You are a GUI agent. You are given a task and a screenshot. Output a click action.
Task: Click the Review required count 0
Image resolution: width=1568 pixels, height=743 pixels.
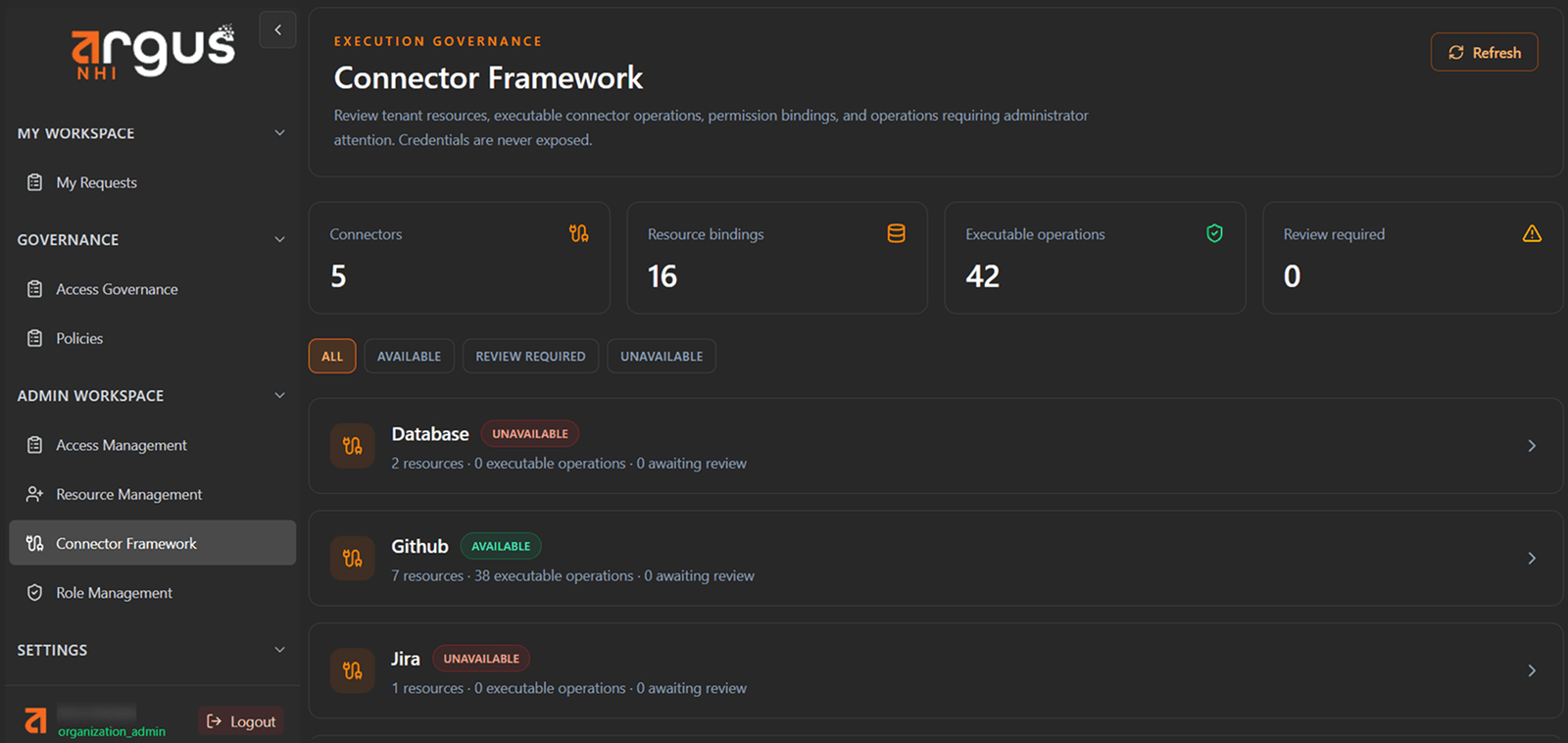(1293, 276)
